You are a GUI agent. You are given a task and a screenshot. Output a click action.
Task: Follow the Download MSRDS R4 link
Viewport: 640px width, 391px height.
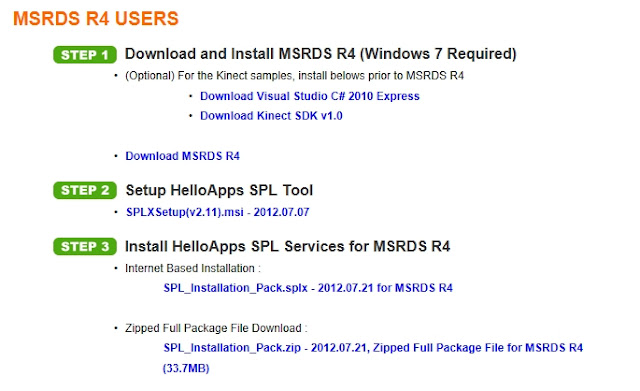pos(182,156)
